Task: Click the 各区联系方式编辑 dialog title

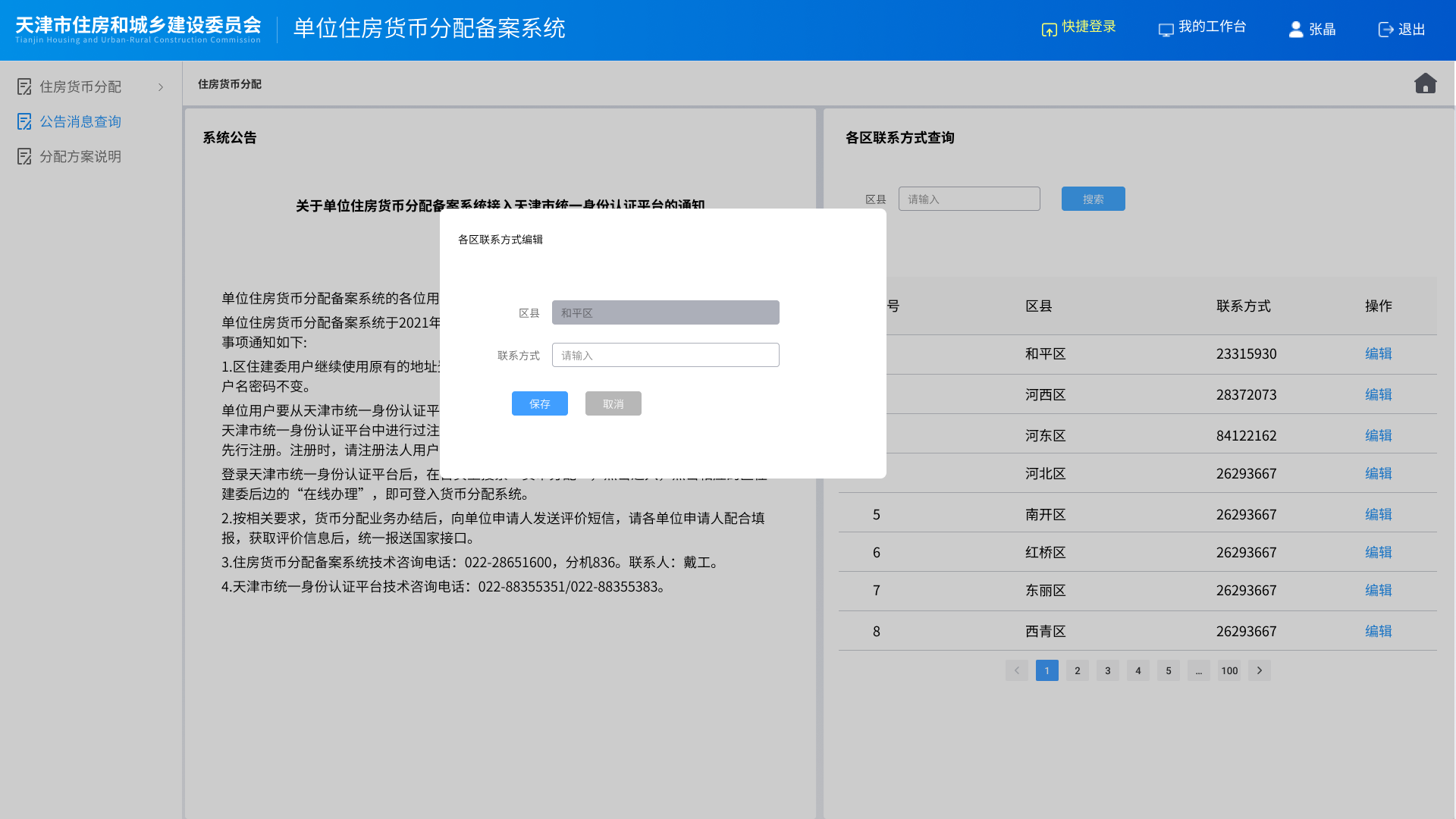Action: (x=500, y=240)
